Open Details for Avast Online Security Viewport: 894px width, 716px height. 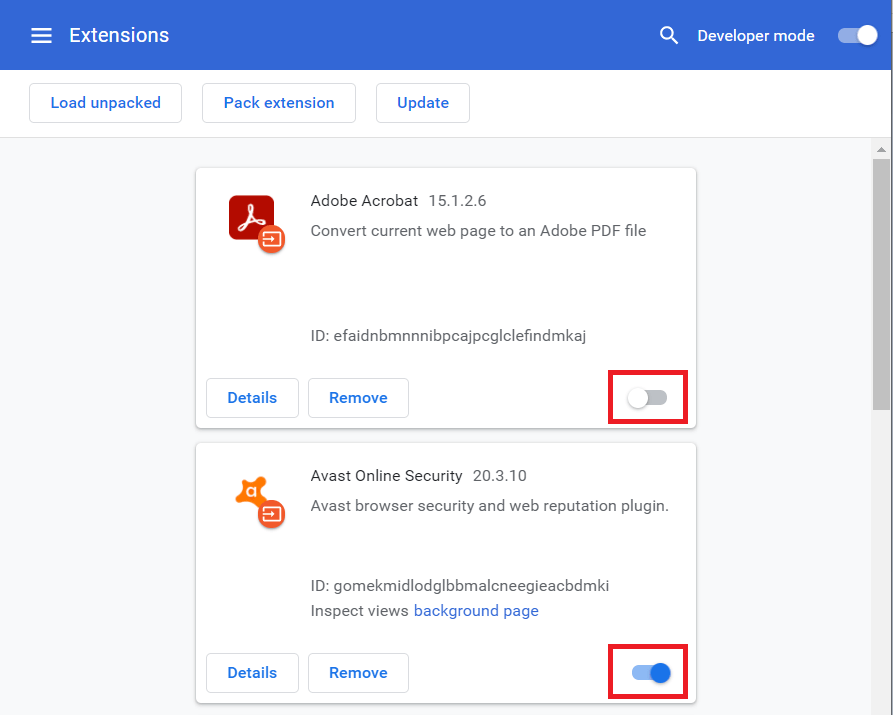[x=252, y=673]
